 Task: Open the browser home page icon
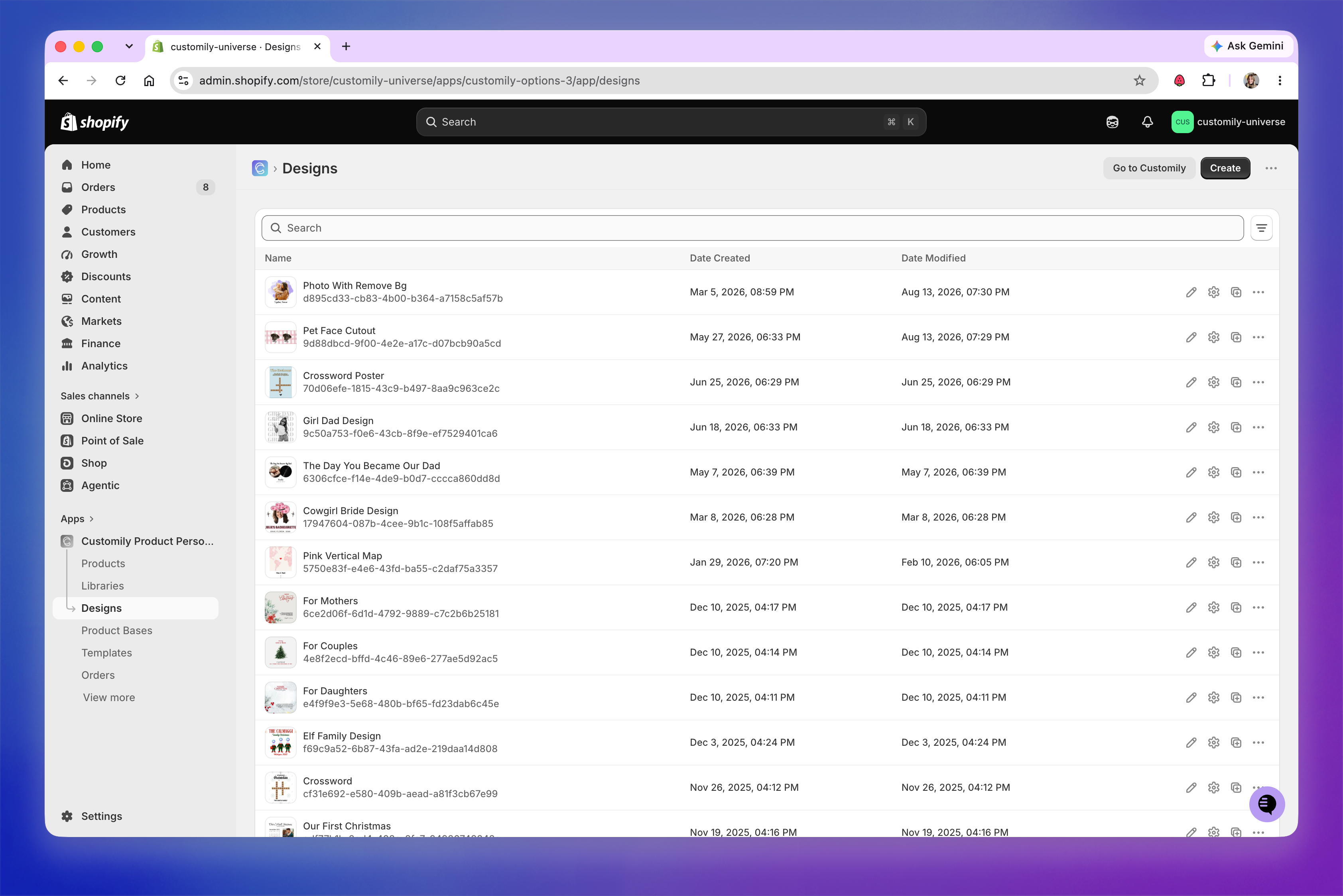tap(149, 81)
